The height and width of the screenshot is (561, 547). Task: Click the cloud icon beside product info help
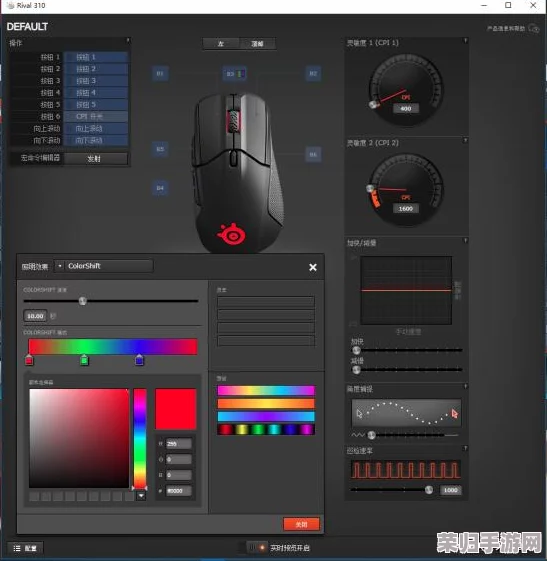click(534, 28)
